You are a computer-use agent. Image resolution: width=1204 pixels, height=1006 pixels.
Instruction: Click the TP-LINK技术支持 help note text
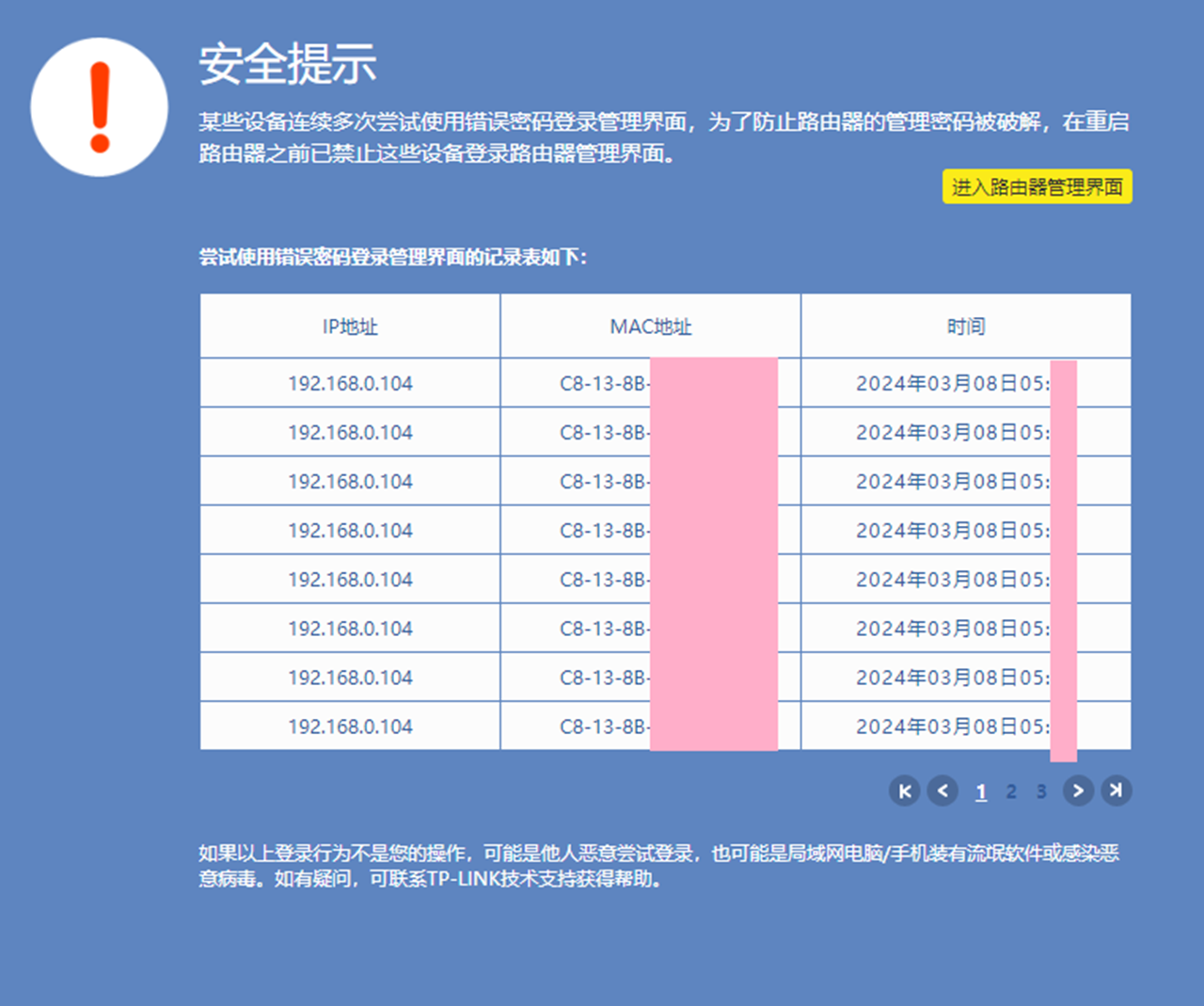658,866
